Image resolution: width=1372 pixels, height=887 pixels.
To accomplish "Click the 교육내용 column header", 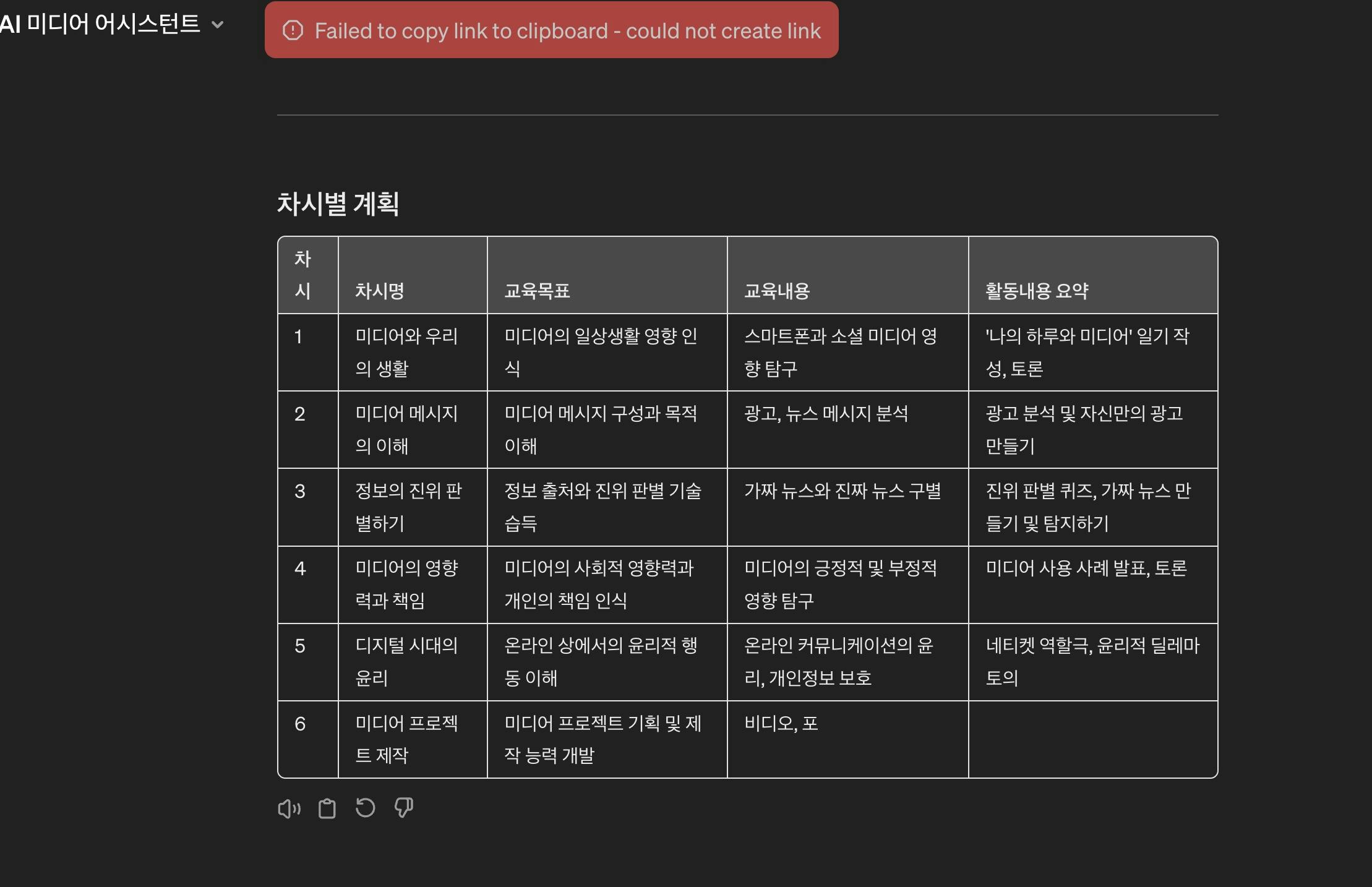I will click(x=777, y=291).
